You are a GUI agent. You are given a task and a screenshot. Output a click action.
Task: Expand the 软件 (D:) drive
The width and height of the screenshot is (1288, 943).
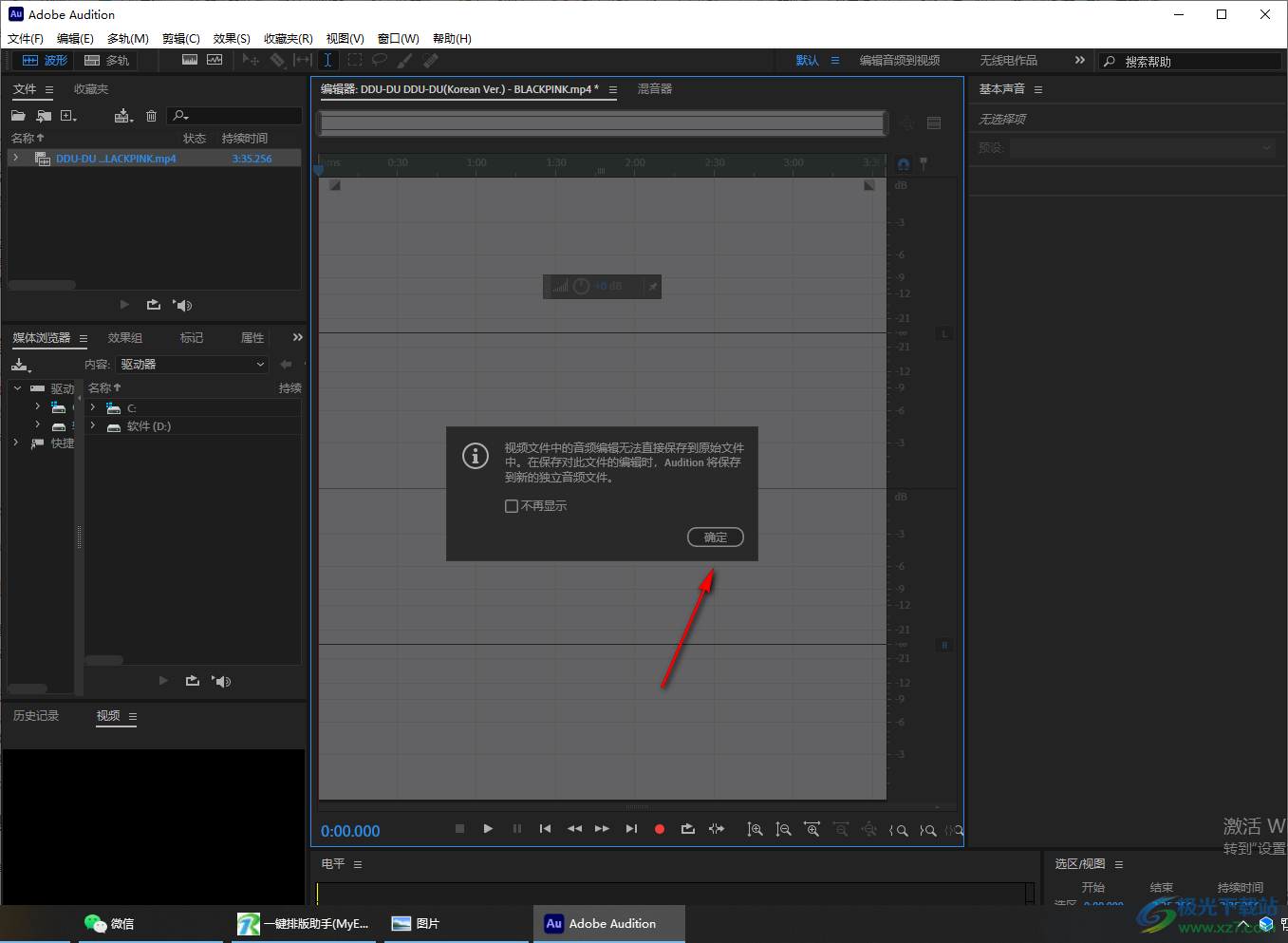(93, 426)
